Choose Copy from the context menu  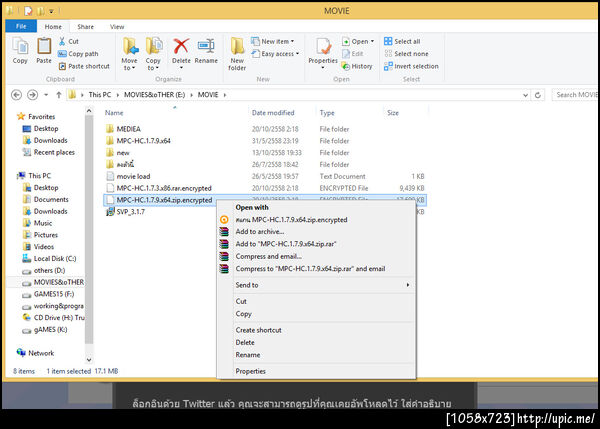pos(243,313)
